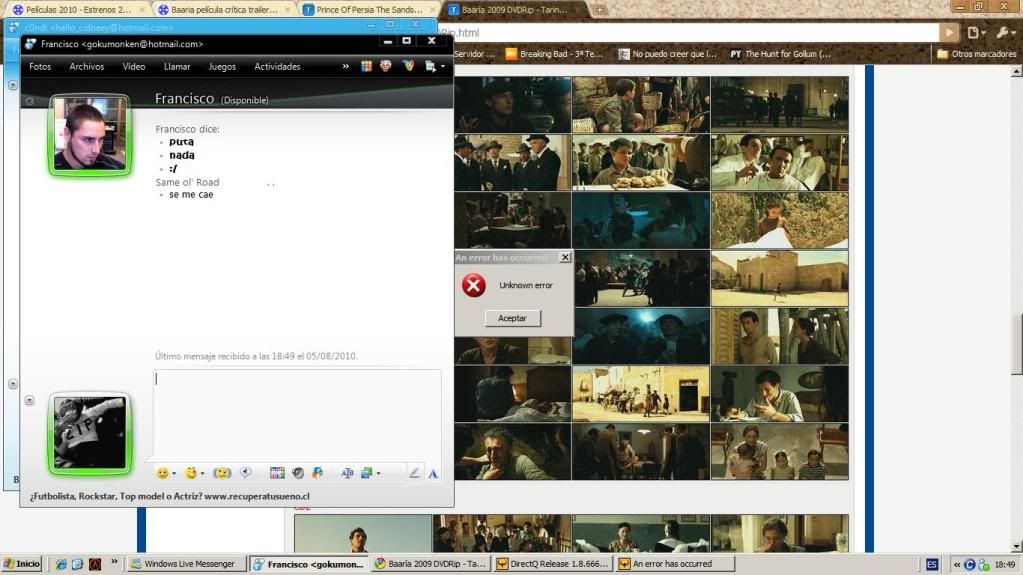Viewport: 1023px width, 575px height.
Task: Click the gray round icon in chat toolbar
Action: [298, 473]
